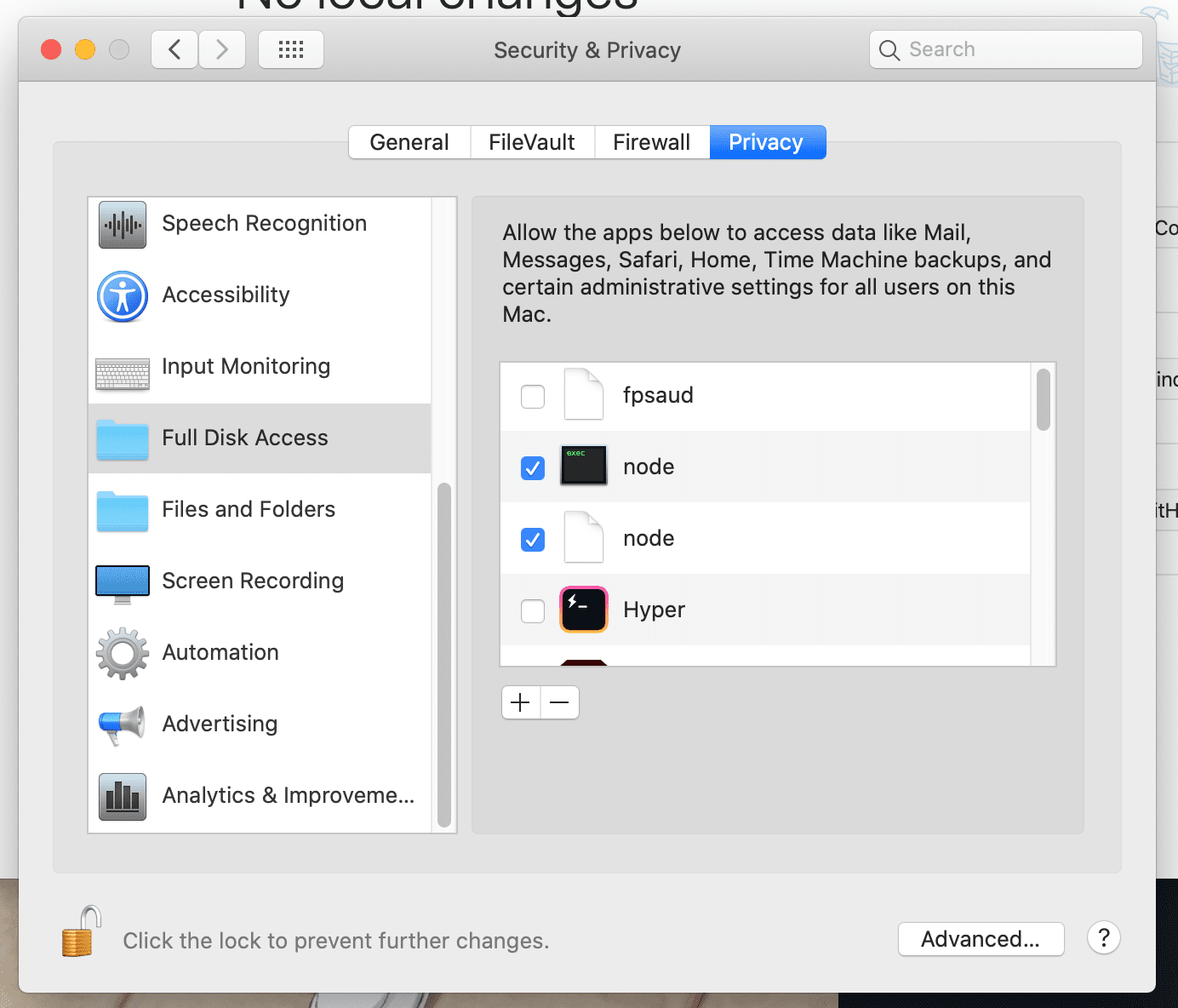Click the Hyper name in the app list
Screen dimensions: 1178x1008
tap(654, 610)
